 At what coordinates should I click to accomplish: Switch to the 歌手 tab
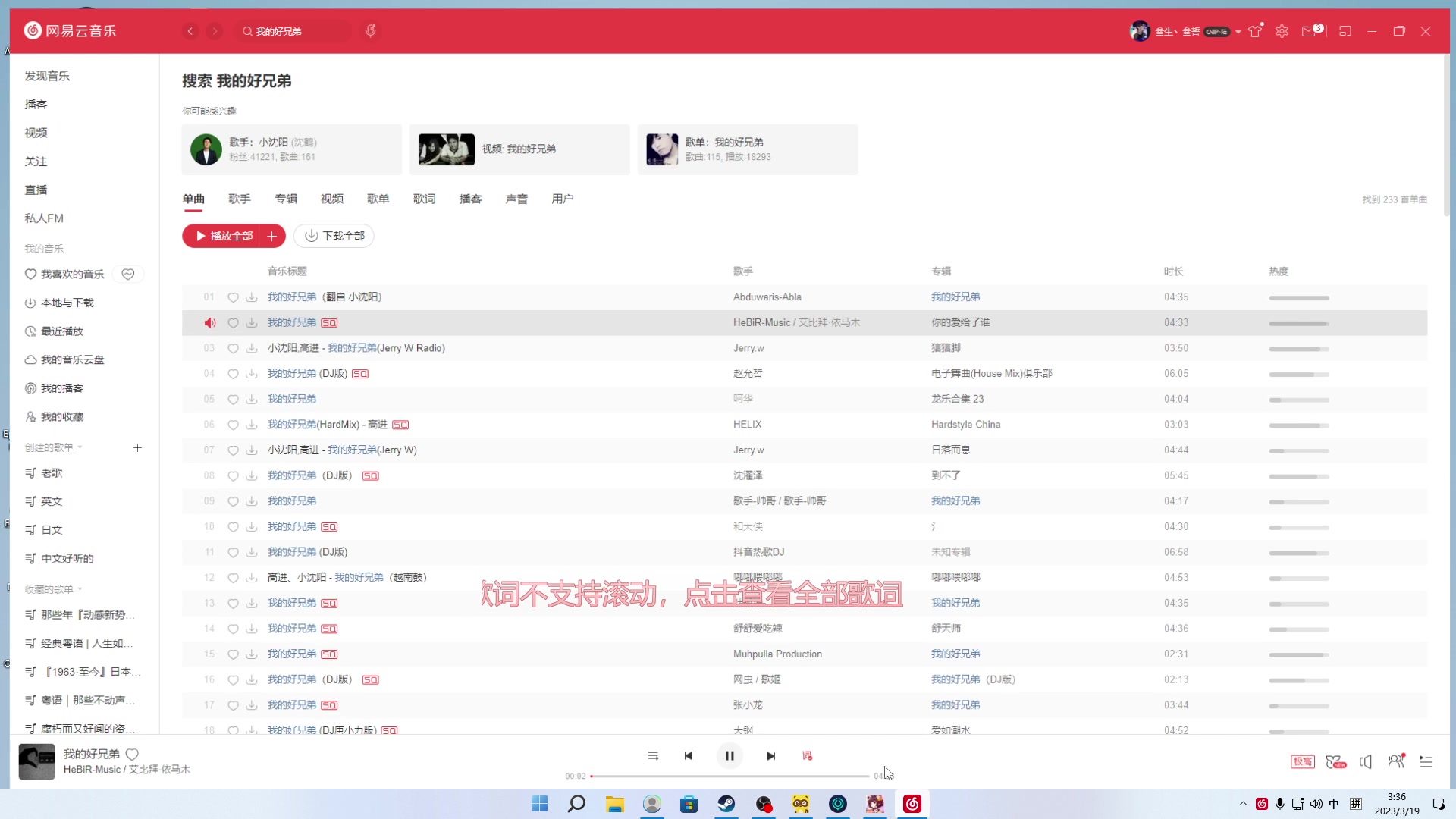click(240, 199)
